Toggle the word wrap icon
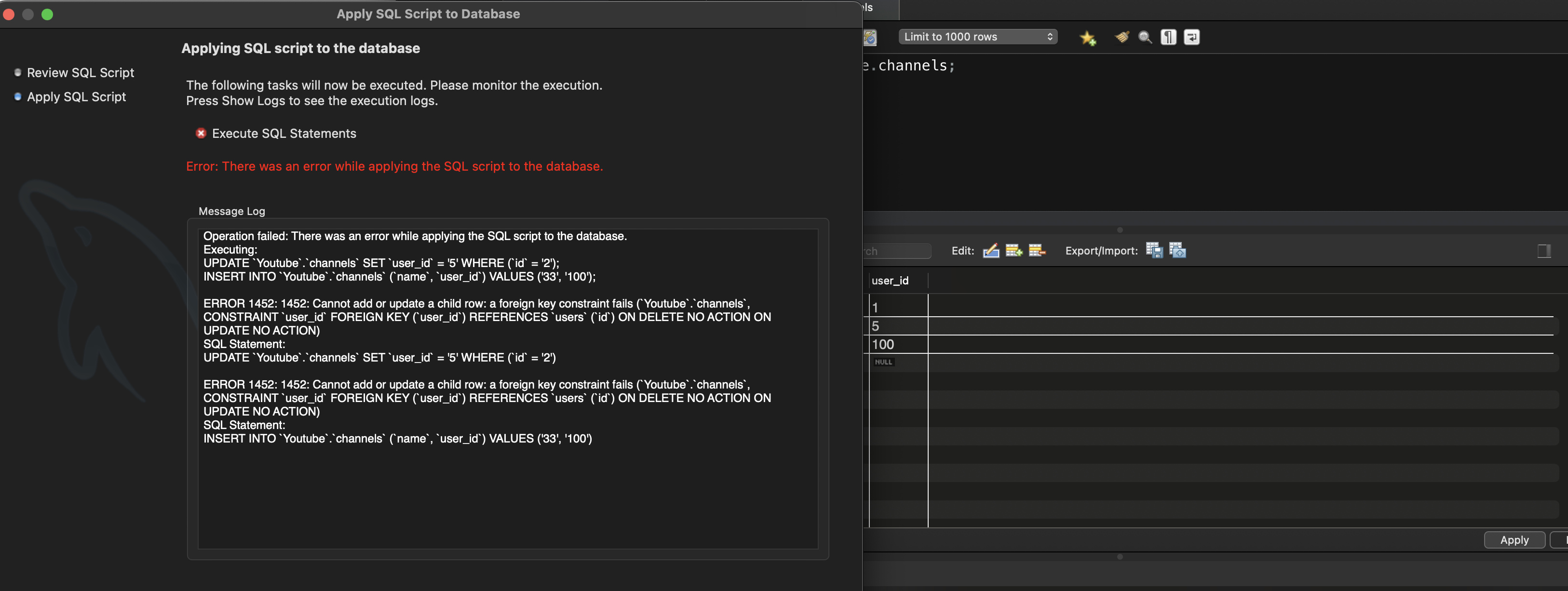Viewport: 1568px width, 591px height. coord(1191,38)
